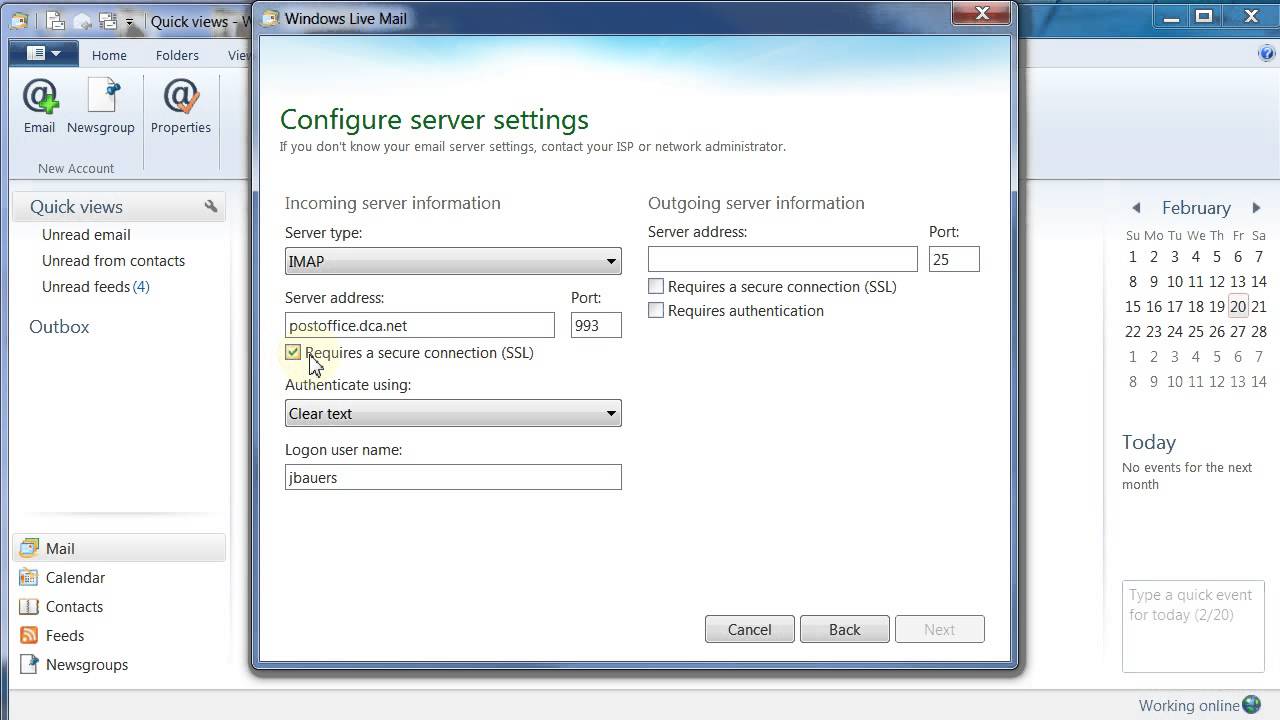Click the Logon user name field
Image resolution: width=1280 pixels, height=720 pixels.
453,477
